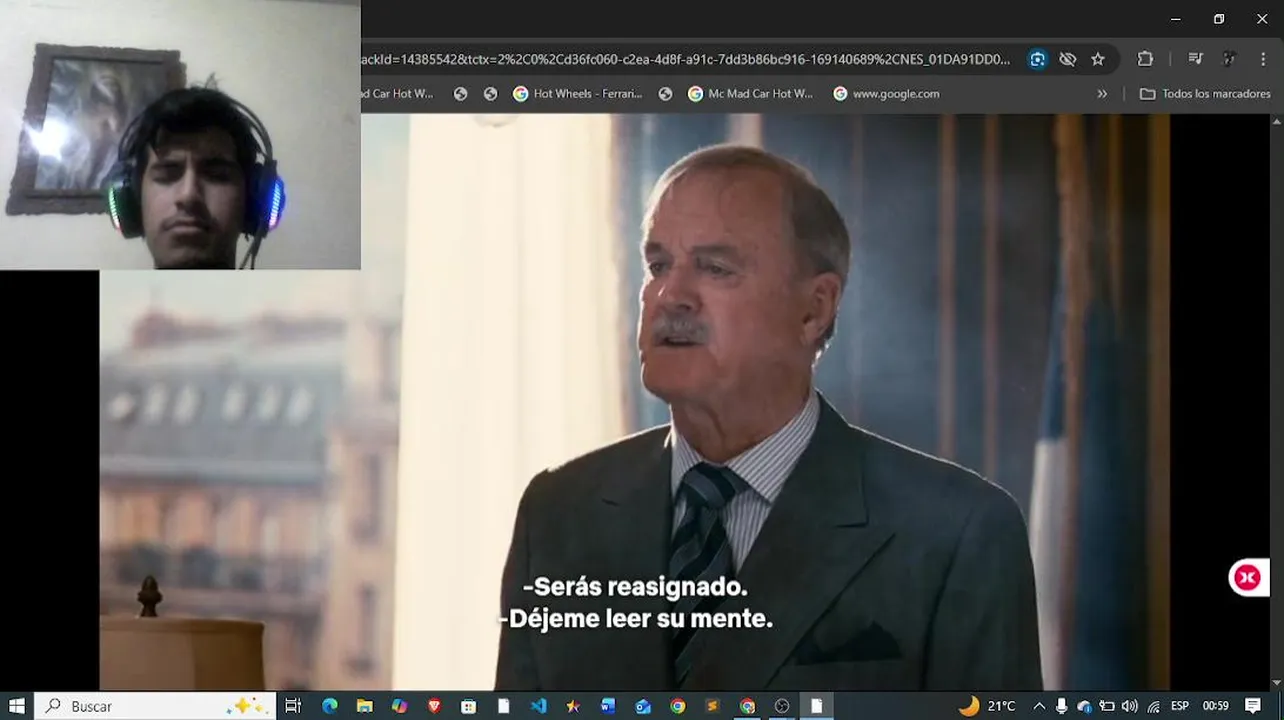Image resolution: width=1284 pixels, height=720 pixels.
Task: Click the Buscar taskbar search box
Action: (x=155, y=706)
